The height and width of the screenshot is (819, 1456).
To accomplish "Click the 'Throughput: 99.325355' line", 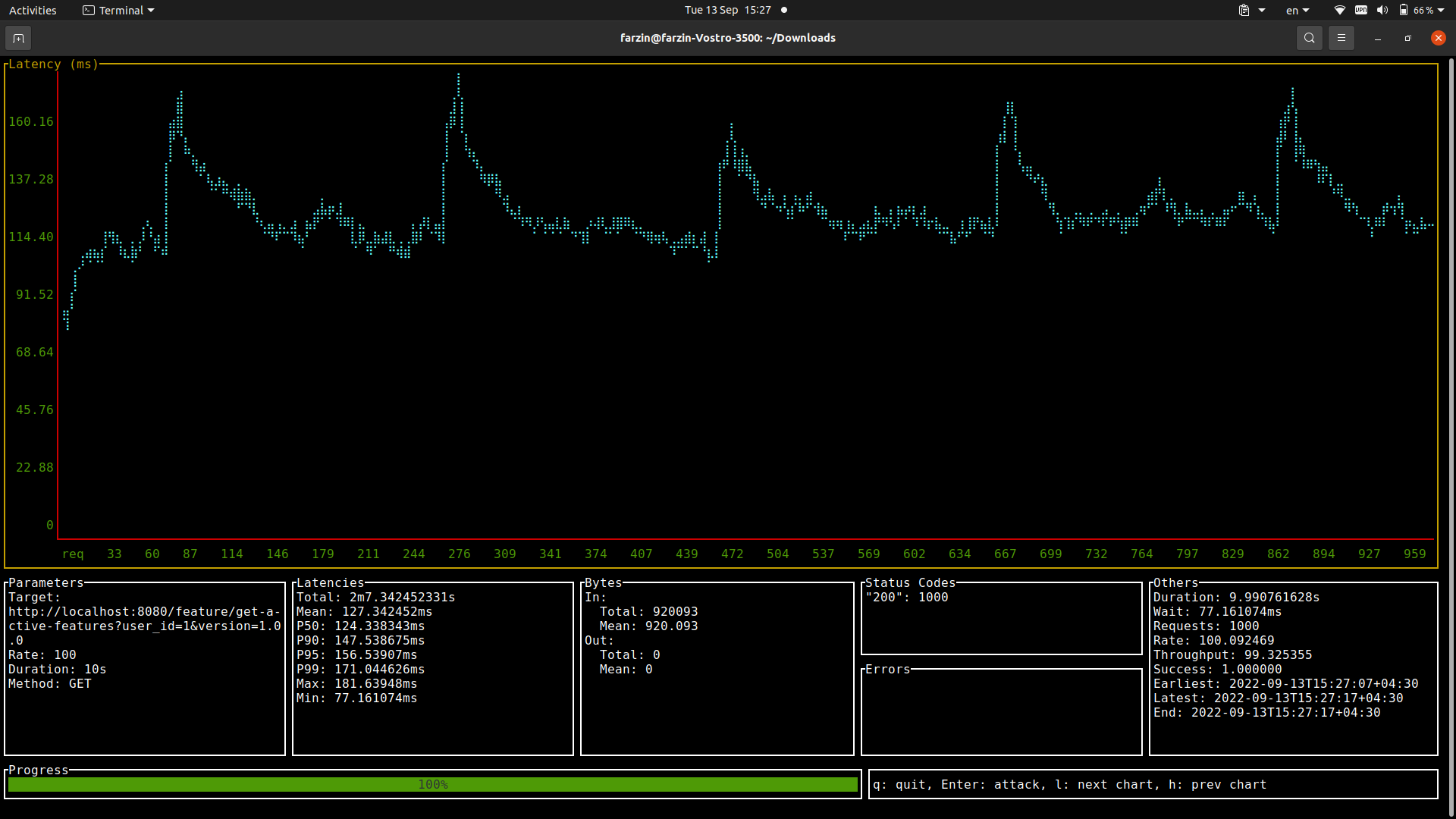I will click(1233, 655).
